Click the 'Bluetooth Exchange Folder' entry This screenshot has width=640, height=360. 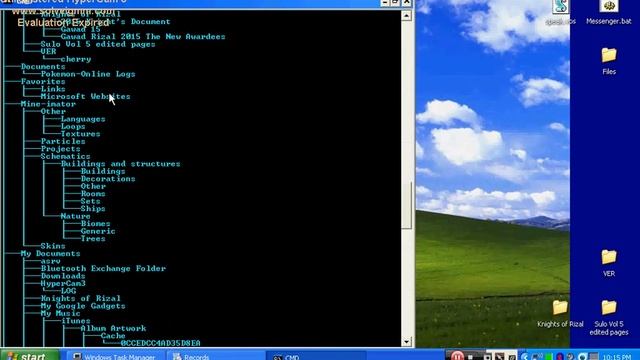[x=103, y=269]
